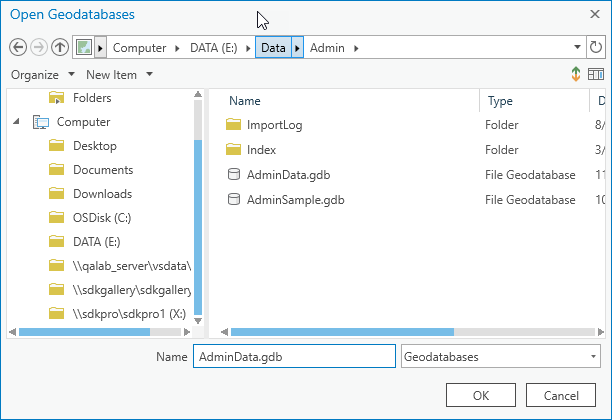The width and height of the screenshot is (612, 420).
Task: Click the OSDisk (C:) folder icon
Action: coord(57,217)
